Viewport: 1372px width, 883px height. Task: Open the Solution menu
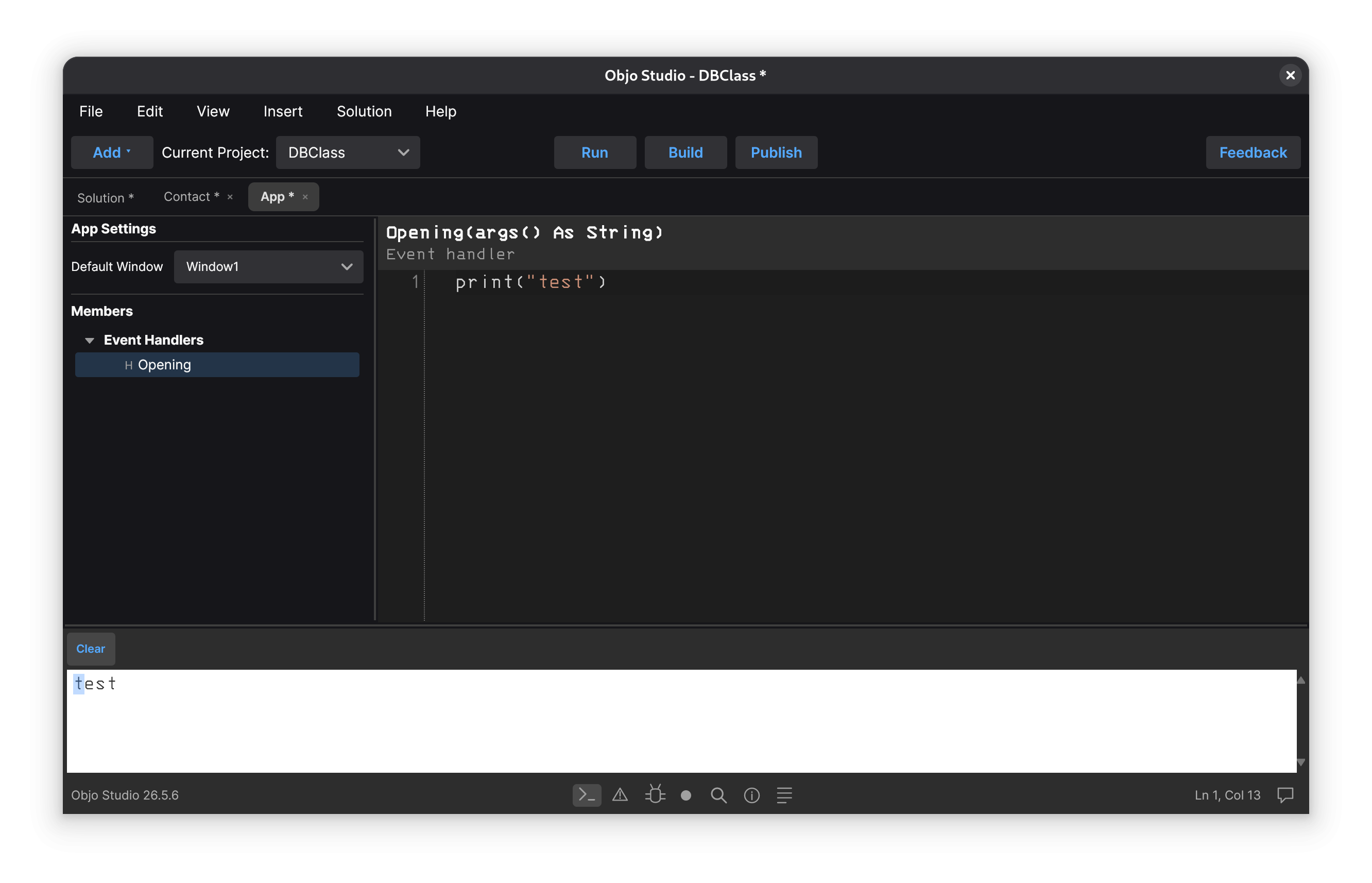[364, 111]
